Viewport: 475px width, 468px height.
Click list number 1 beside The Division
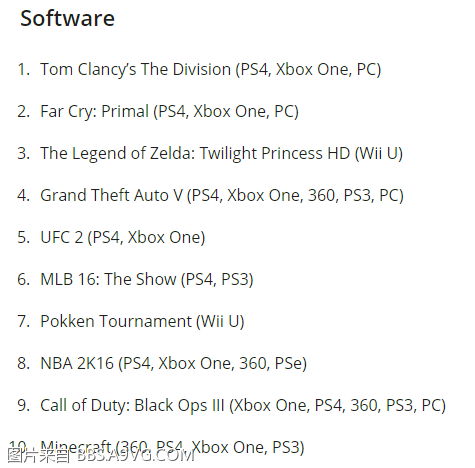[24, 70]
